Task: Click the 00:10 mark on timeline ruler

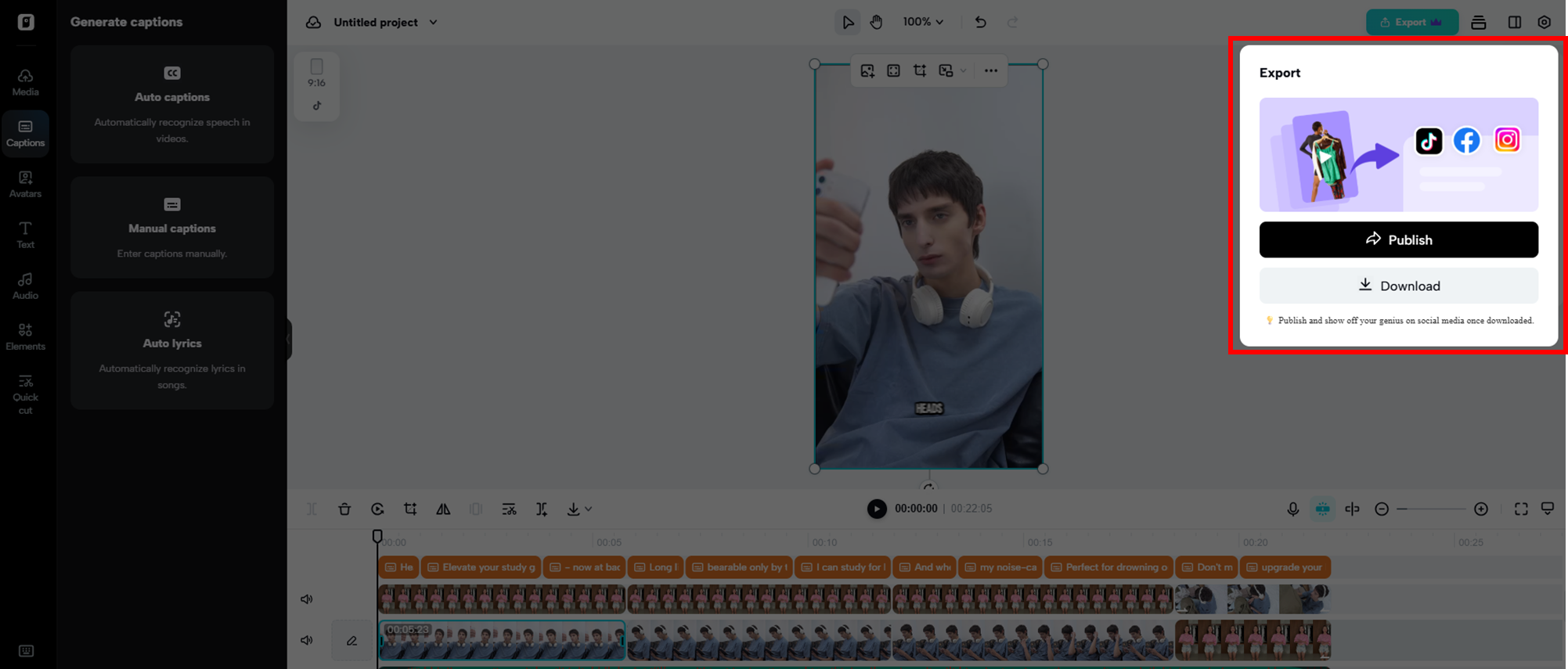Action: (x=824, y=542)
